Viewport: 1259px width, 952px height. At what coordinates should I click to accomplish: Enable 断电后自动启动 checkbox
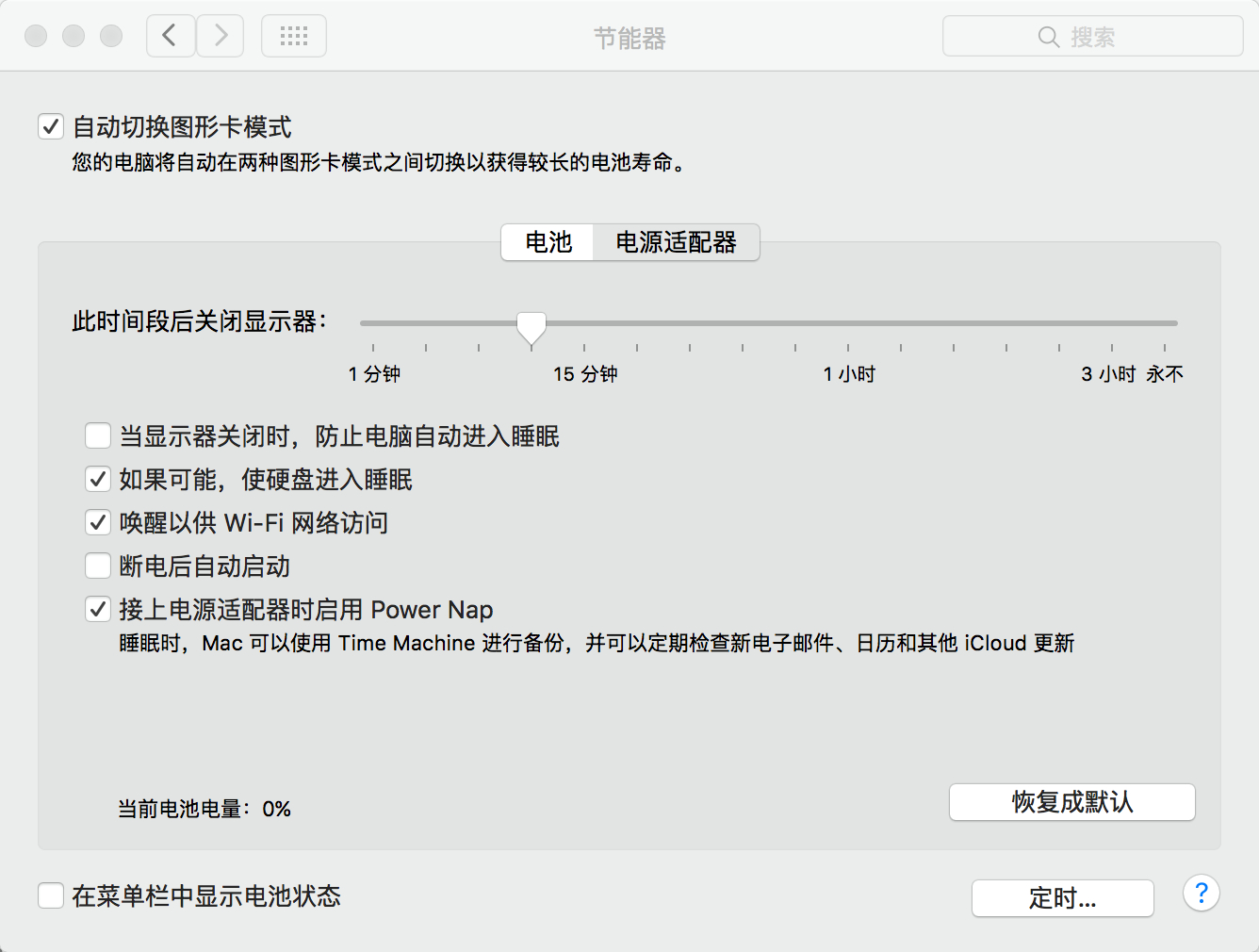point(98,566)
